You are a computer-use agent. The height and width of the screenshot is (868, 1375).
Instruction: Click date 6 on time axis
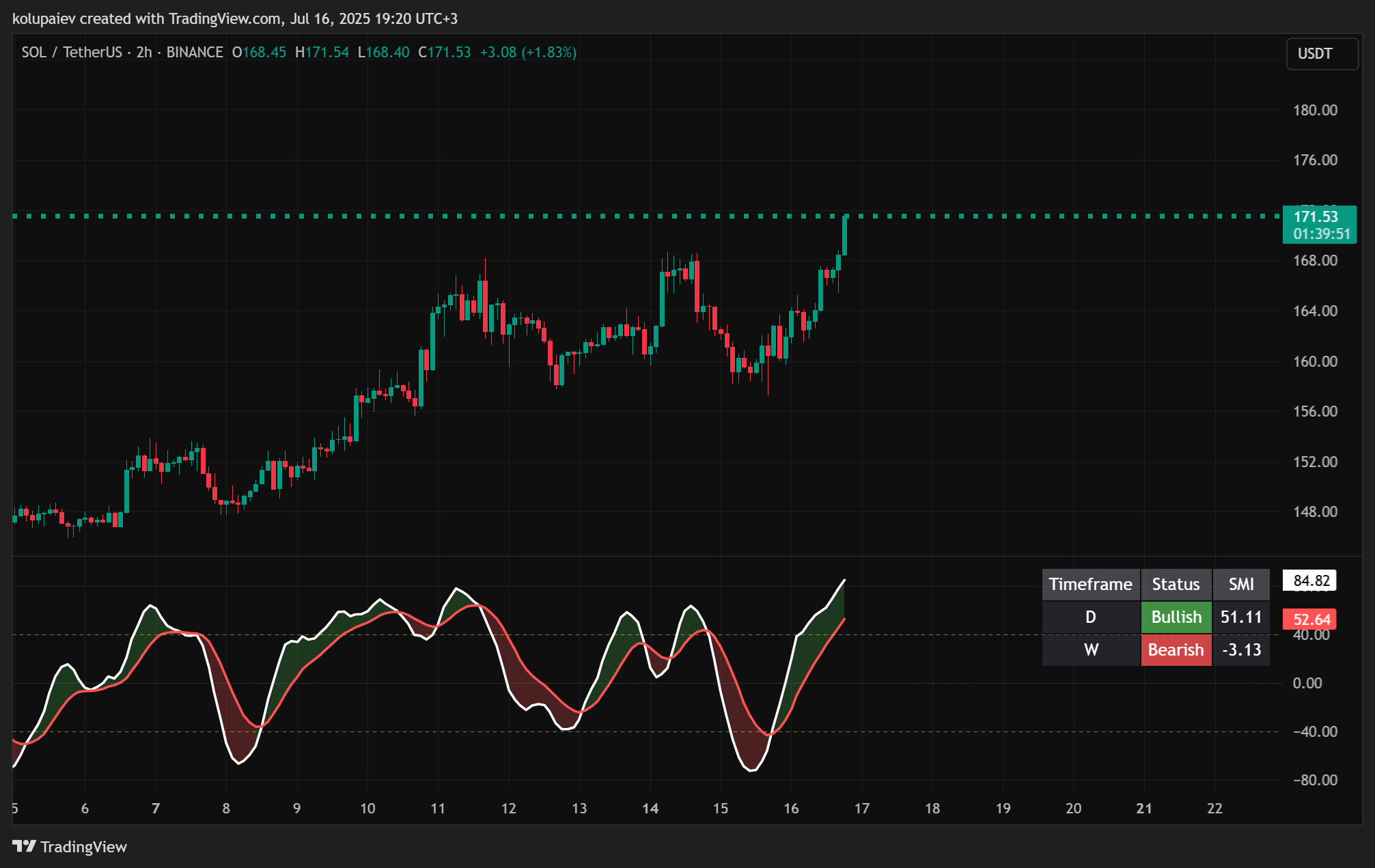[x=85, y=809]
